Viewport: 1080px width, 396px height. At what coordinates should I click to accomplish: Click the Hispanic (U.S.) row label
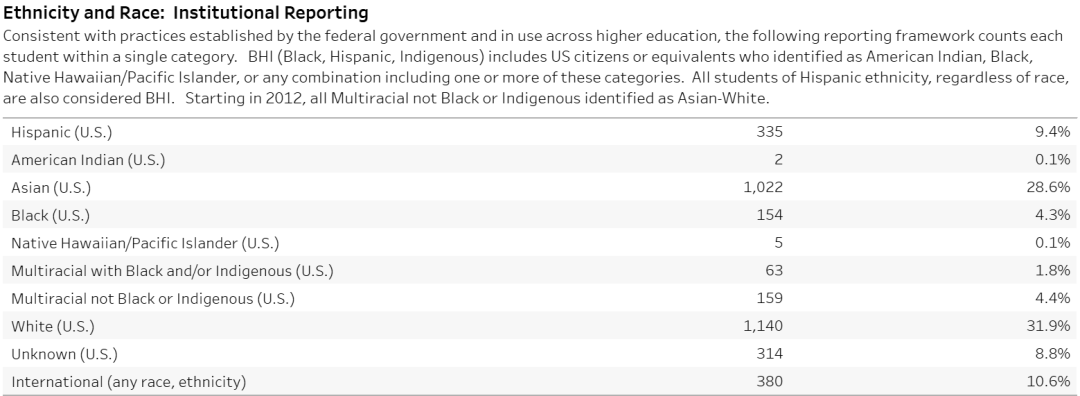[61, 132]
